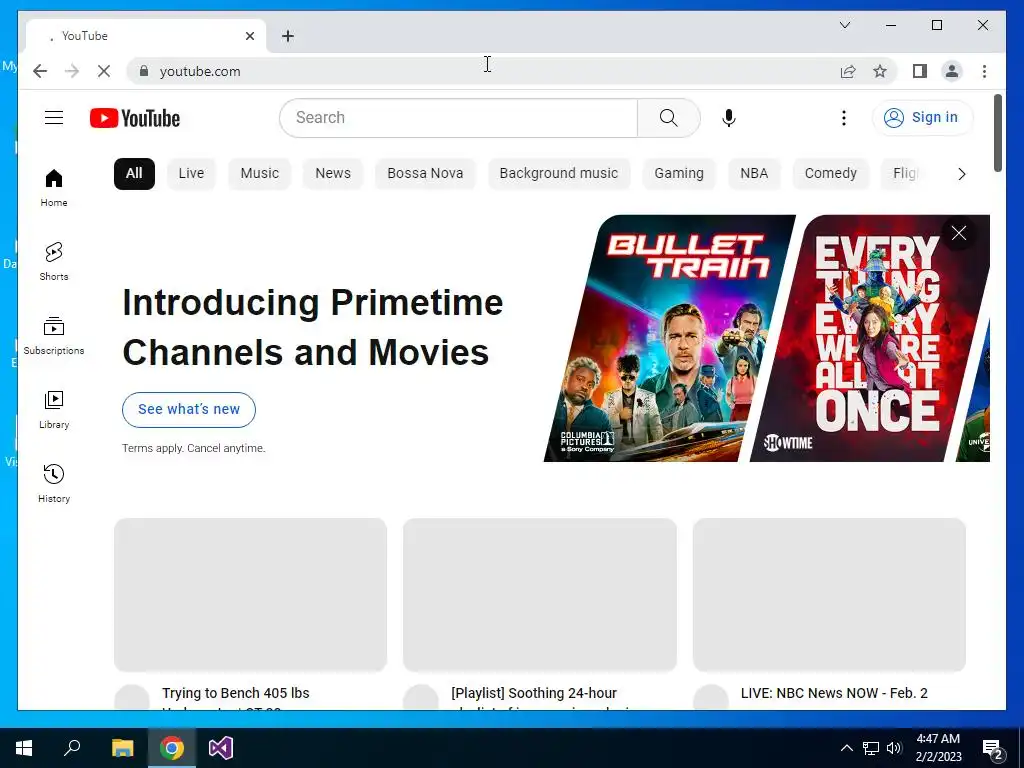The width and height of the screenshot is (1024, 768).
Task: Open the notification center
Action: point(993,749)
